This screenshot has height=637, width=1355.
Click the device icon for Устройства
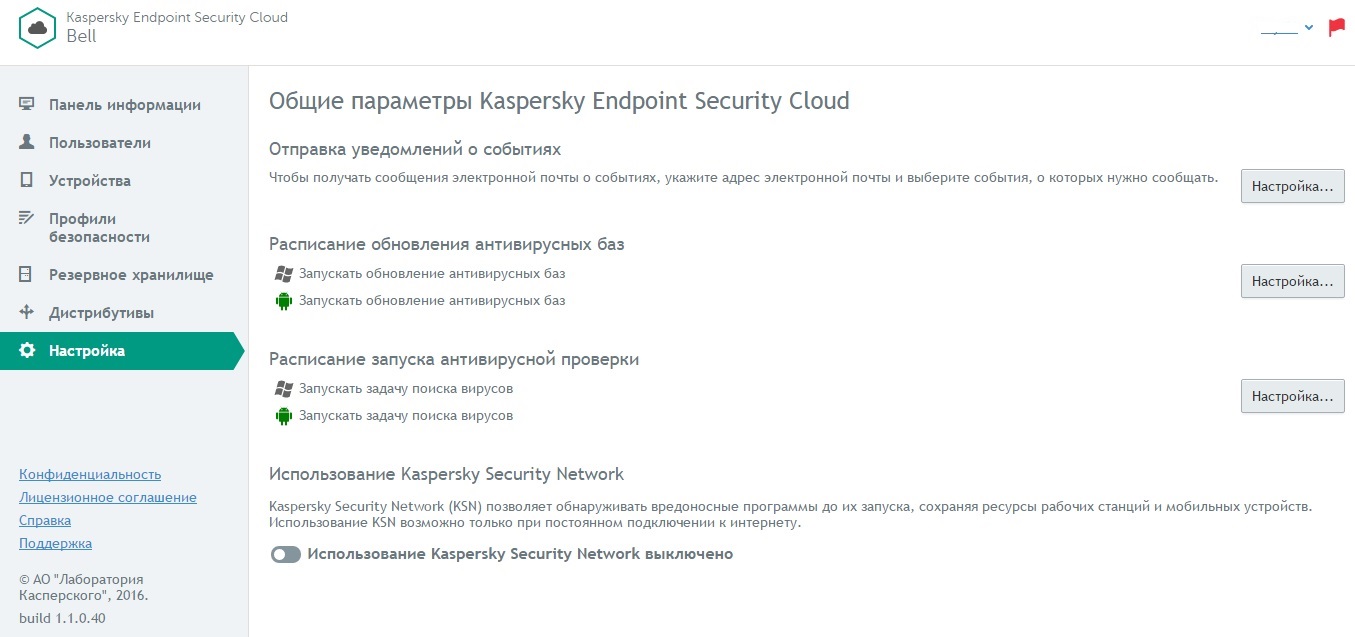27,181
